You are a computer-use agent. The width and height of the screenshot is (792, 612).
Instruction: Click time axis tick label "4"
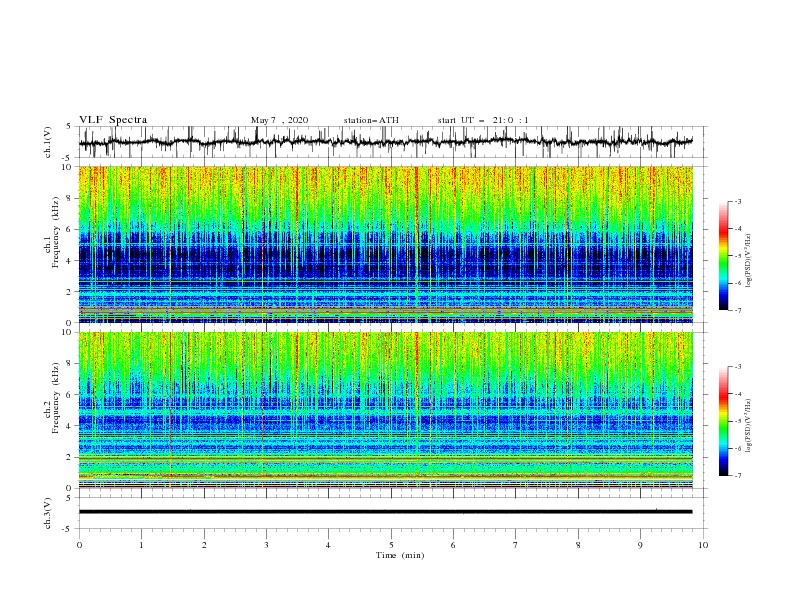[x=329, y=545]
